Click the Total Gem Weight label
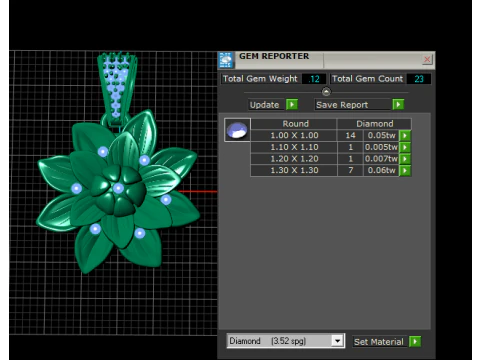This screenshot has width=480, height=360. pyautogui.click(x=260, y=79)
